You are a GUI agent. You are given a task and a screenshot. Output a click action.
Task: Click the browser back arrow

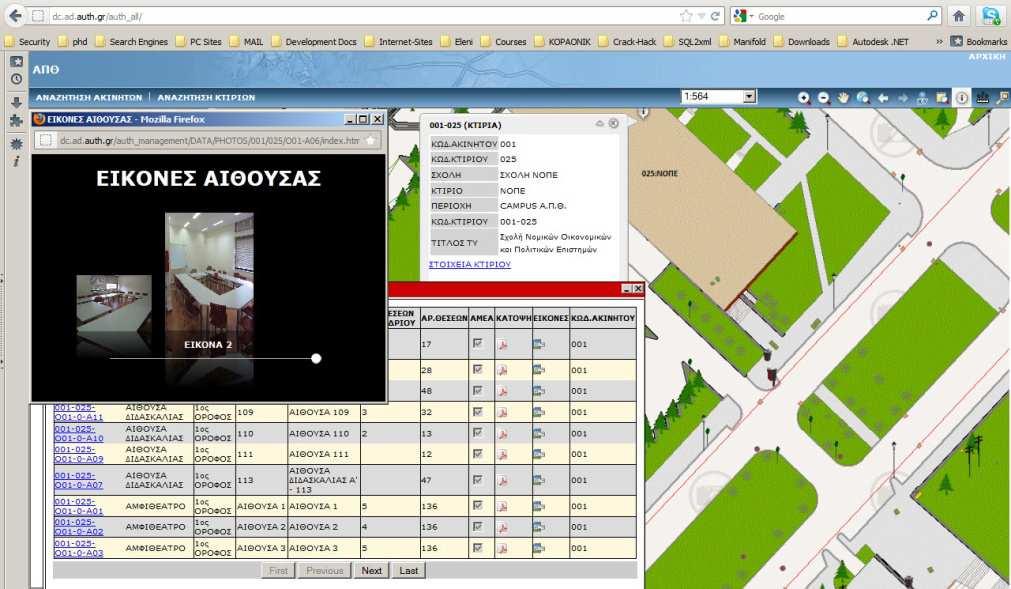pyautogui.click(x=14, y=15)
